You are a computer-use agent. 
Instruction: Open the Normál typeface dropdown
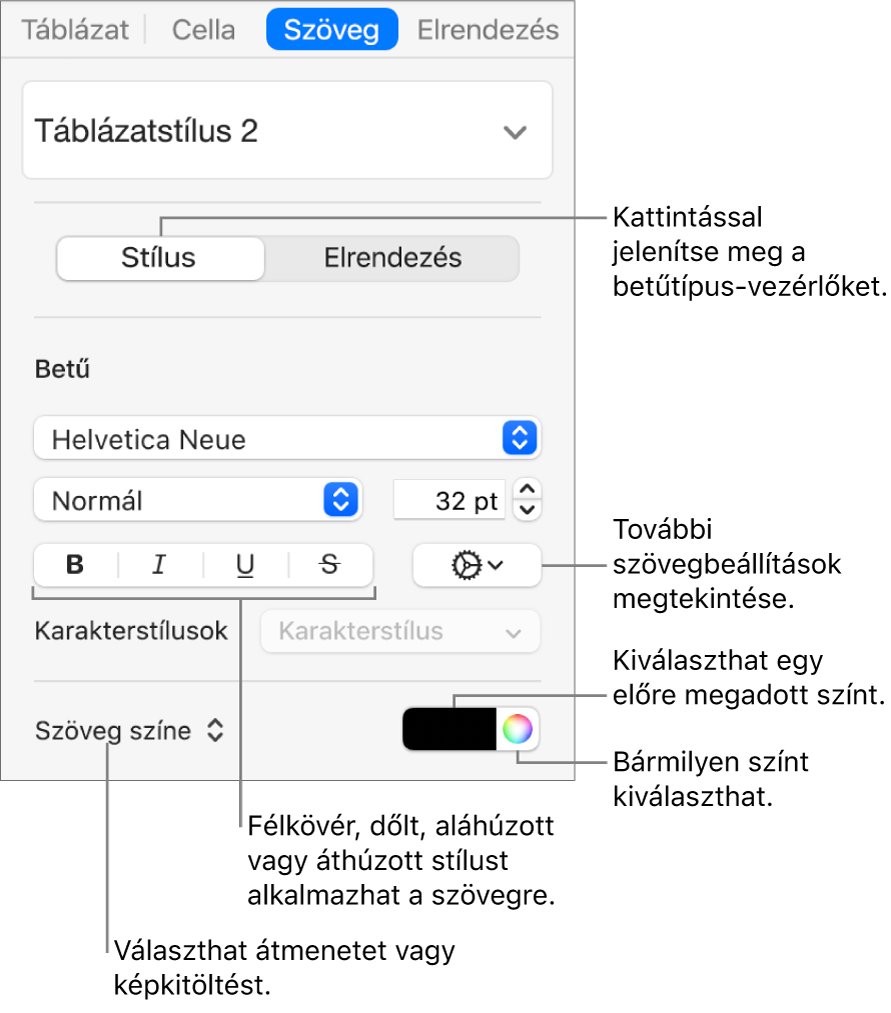197,500
